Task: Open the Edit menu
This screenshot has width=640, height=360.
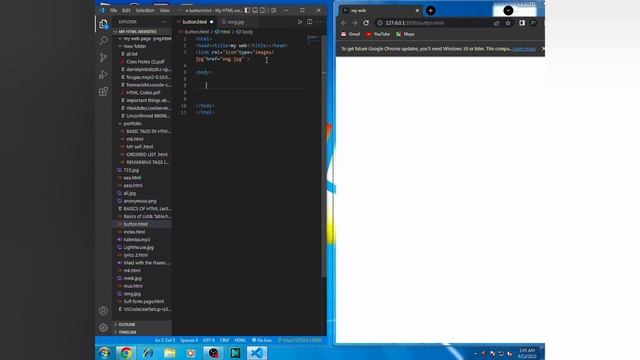Action: point(127,10)
